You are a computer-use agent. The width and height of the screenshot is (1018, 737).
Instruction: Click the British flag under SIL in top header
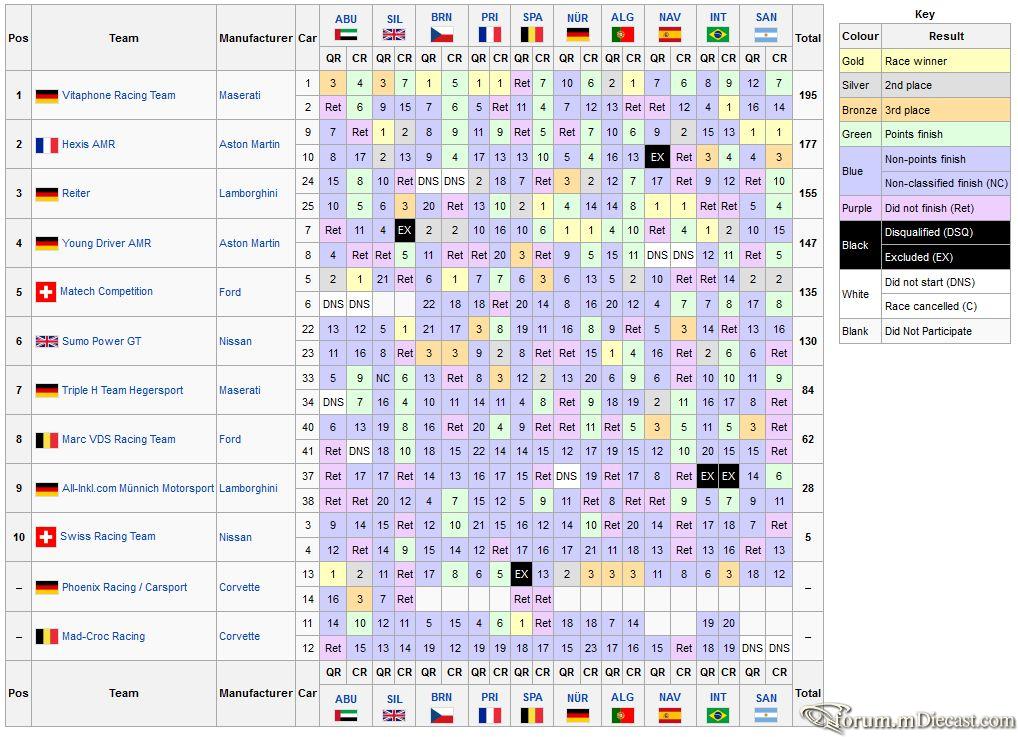click(x=394, y=34)
